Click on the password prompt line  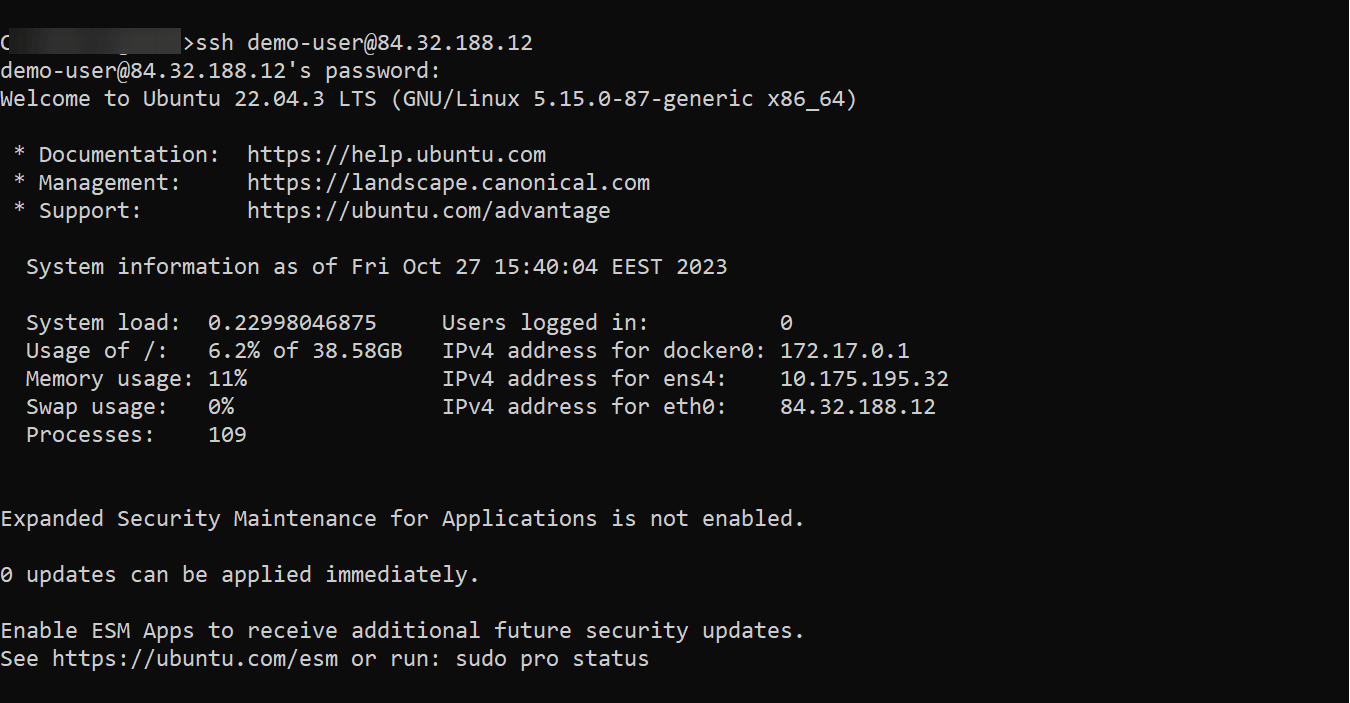coord(220,71)
